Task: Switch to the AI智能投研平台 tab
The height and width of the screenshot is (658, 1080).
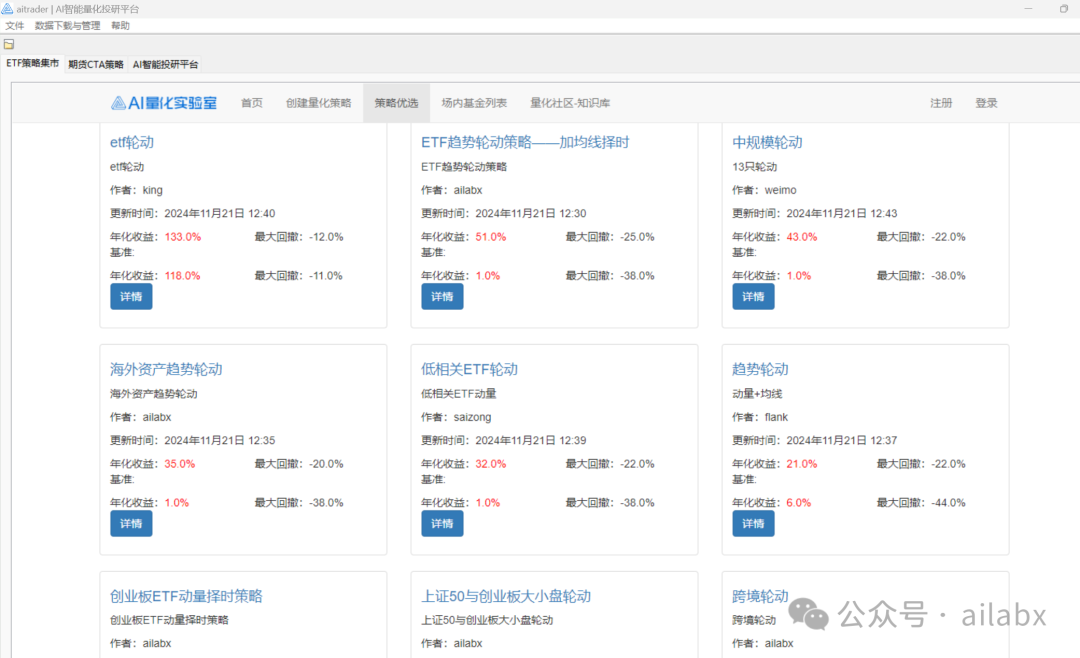Action: (x=165, y=65)
